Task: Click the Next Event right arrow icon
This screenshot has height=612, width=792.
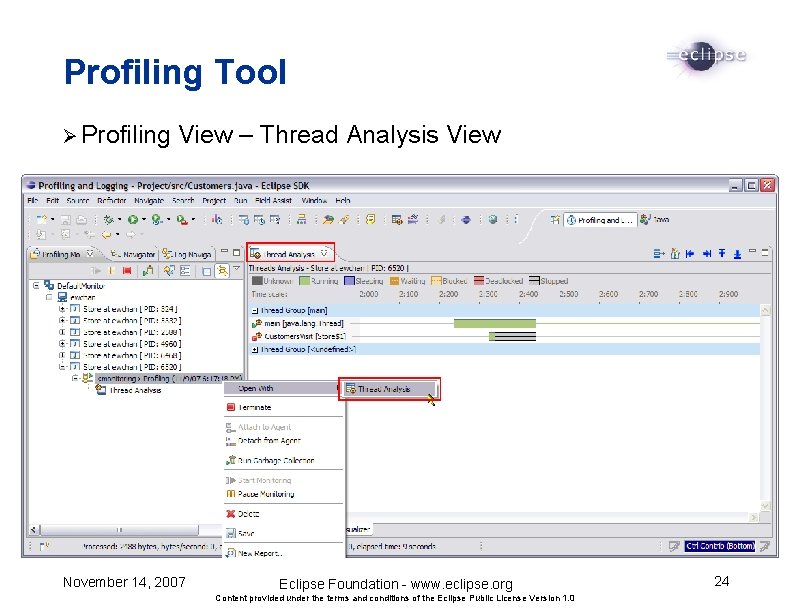Action: click(x=707, y=253)
